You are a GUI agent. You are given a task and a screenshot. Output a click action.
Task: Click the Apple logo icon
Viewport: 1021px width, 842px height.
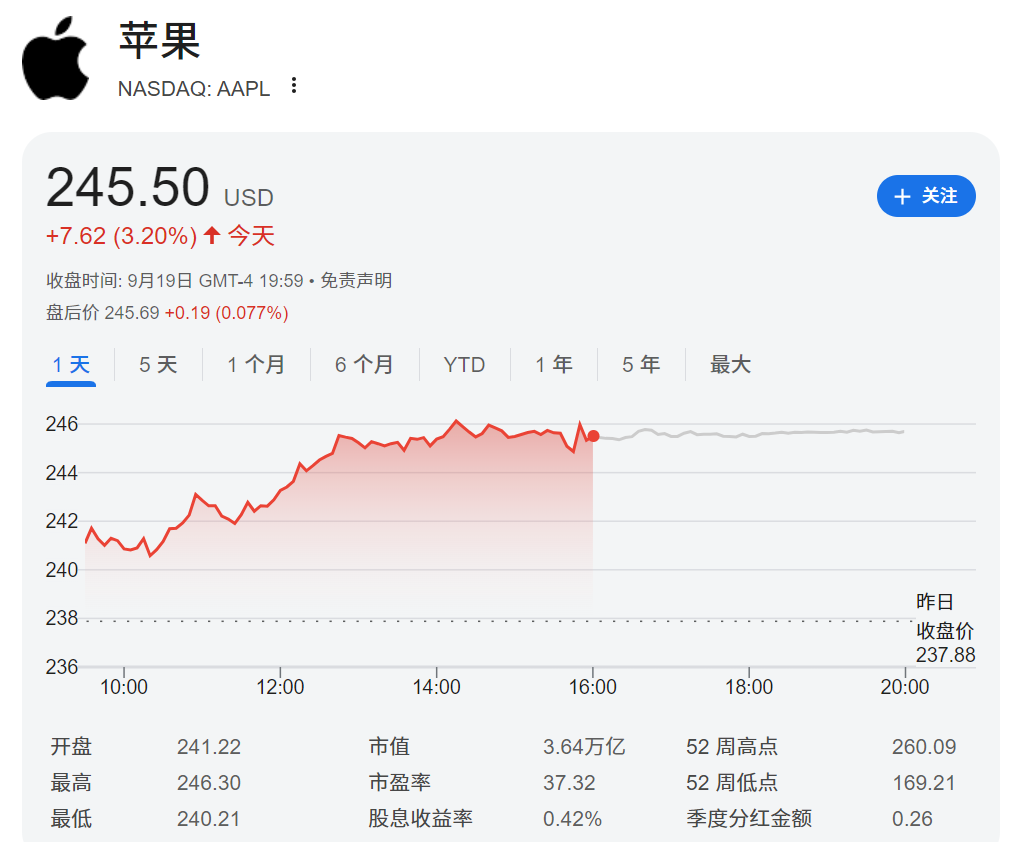(x=56, y=59)
